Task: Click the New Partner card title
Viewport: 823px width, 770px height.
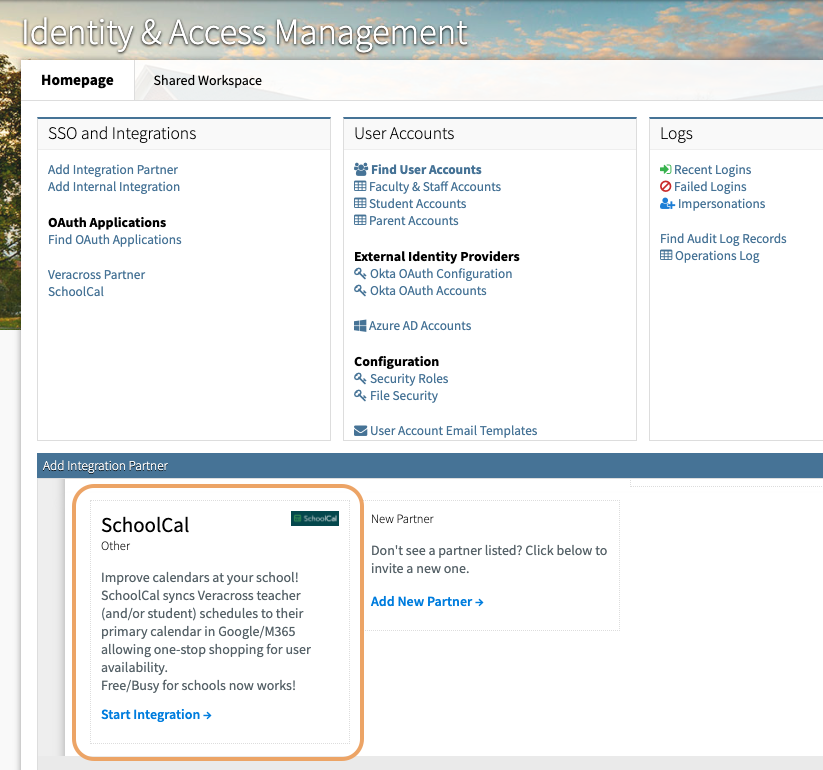Action: [x=402, y=519]
